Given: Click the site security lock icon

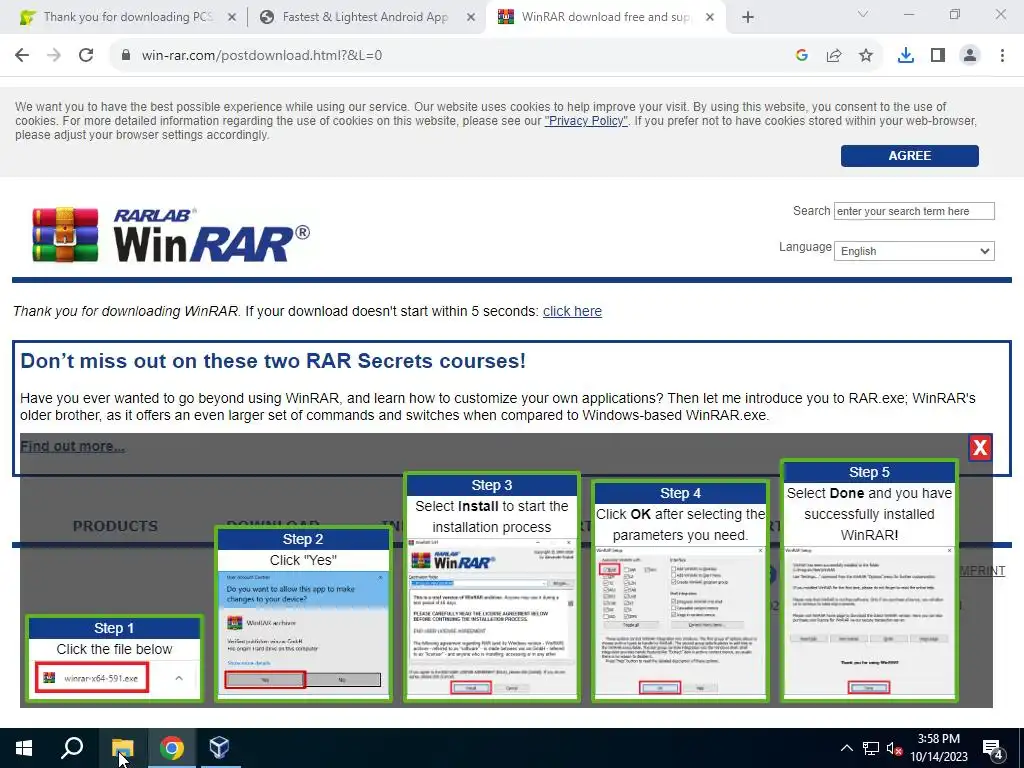Looking at the screenshot, I should (126, 56).
